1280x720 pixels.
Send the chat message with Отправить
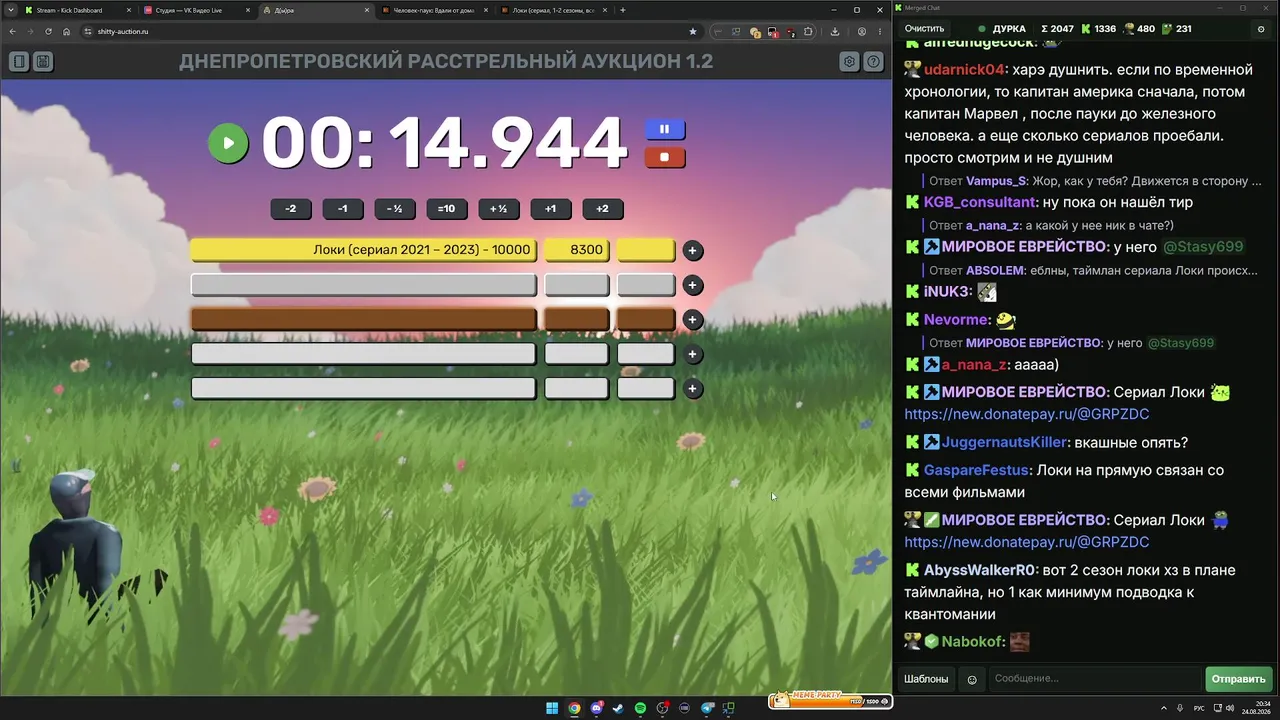pos(1238,679)
